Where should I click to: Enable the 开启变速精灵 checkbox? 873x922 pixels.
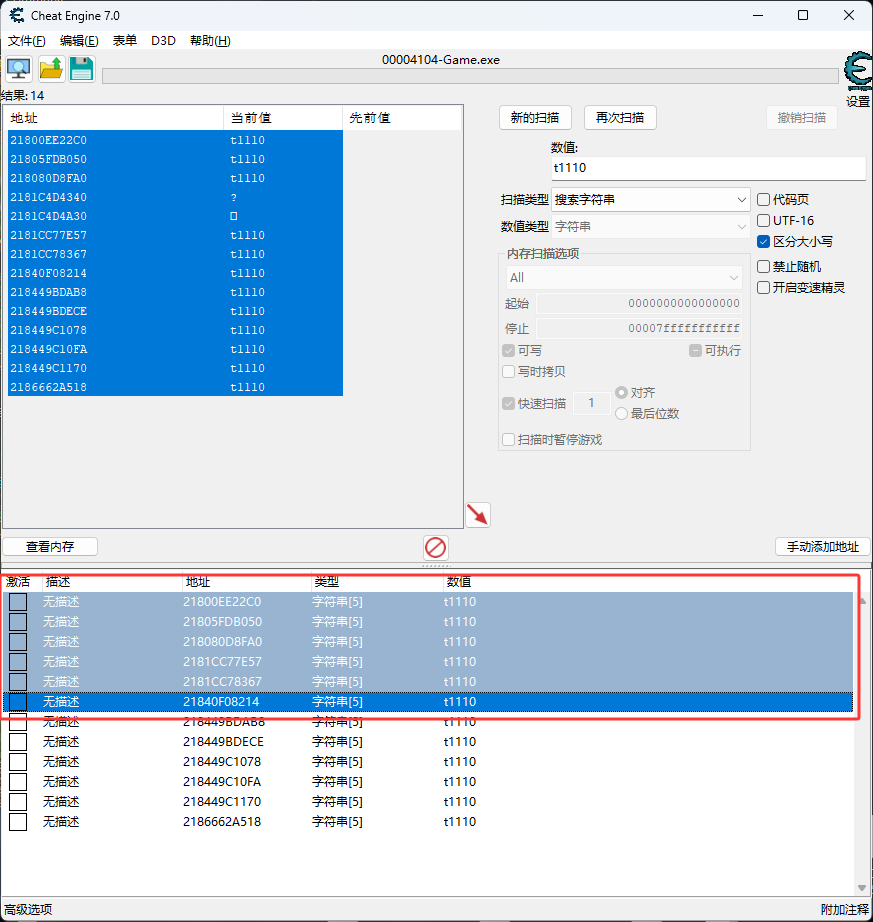click(764, 288)
